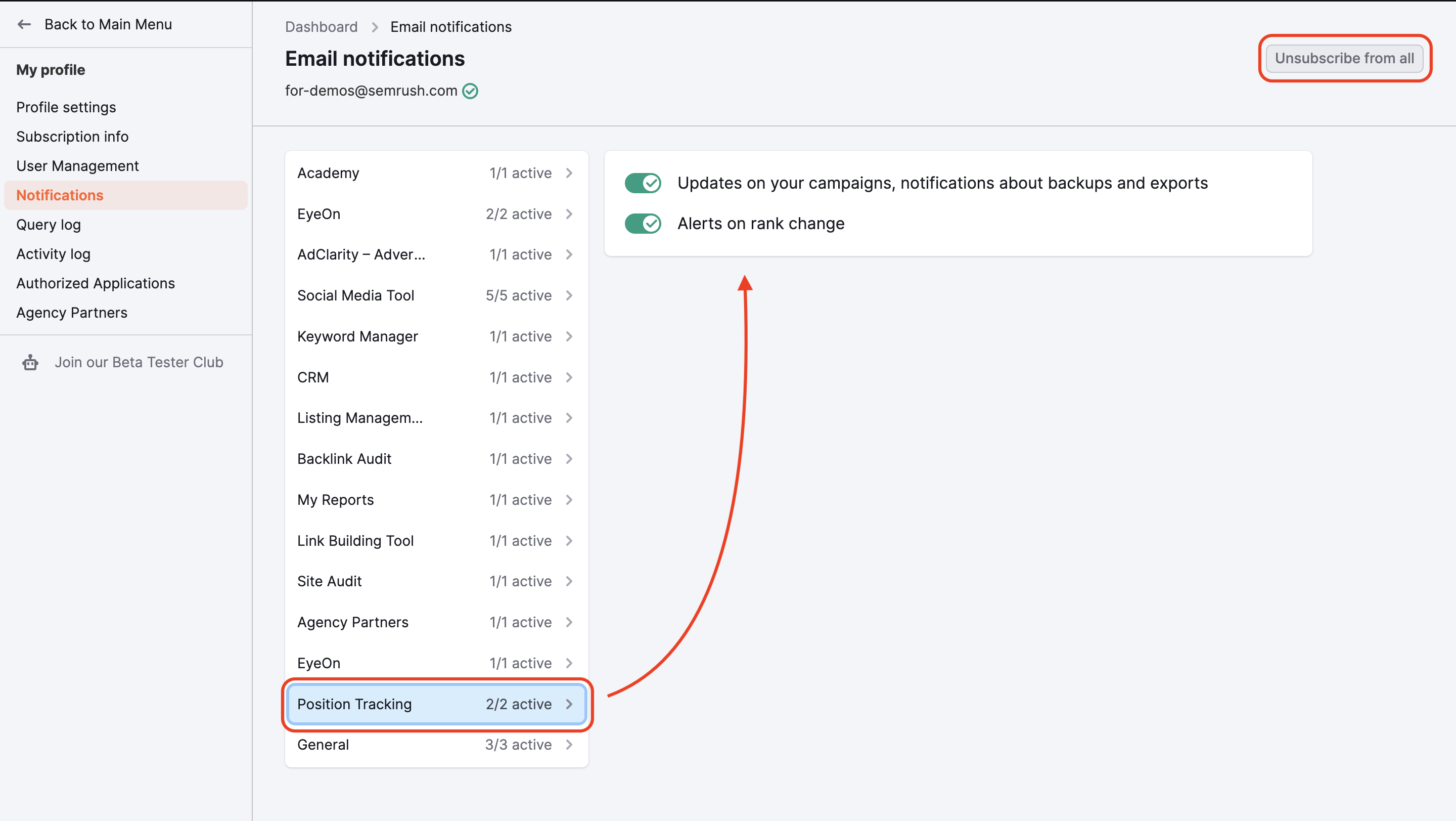The width and height of the screenshot is (1456, 821).
Task: Click the green verified checkmark beside the email
Action: [470, 91]
